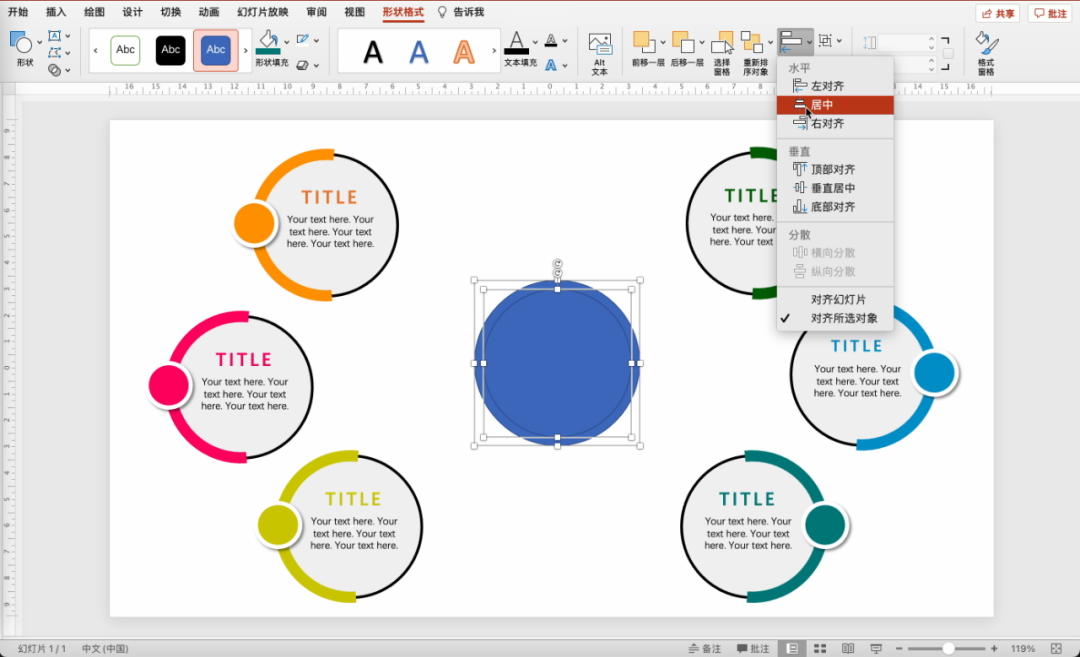Toggle the 备注 notes pane

tap(705, 649)
